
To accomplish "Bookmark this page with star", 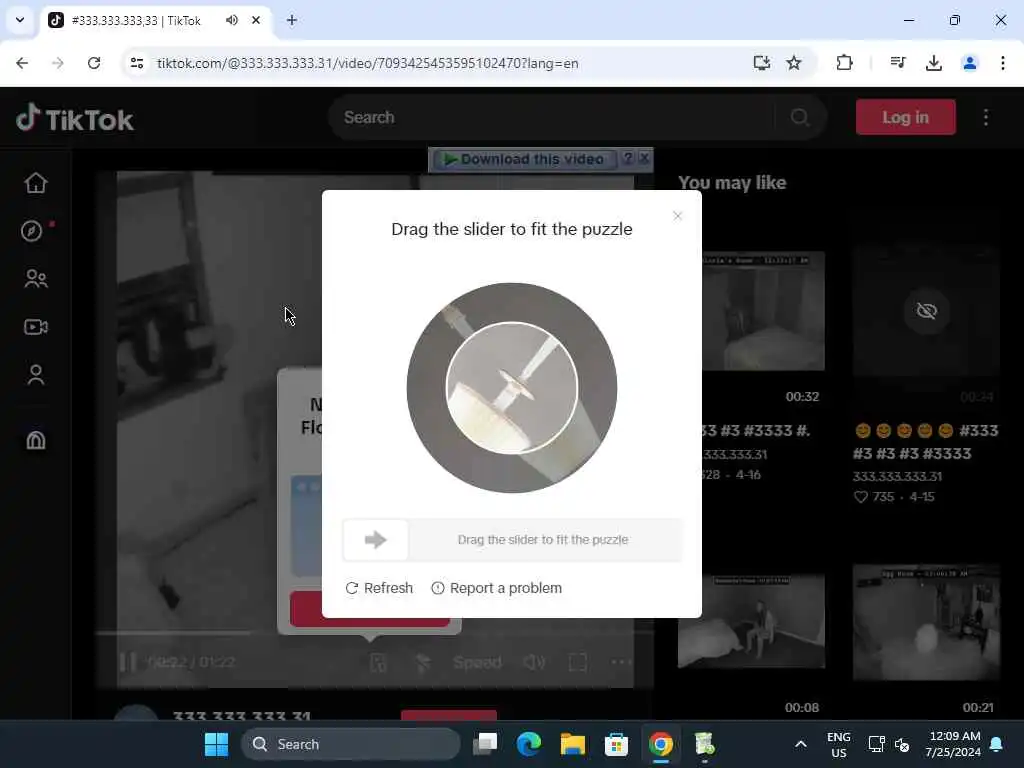I will [x=793, y=63].
